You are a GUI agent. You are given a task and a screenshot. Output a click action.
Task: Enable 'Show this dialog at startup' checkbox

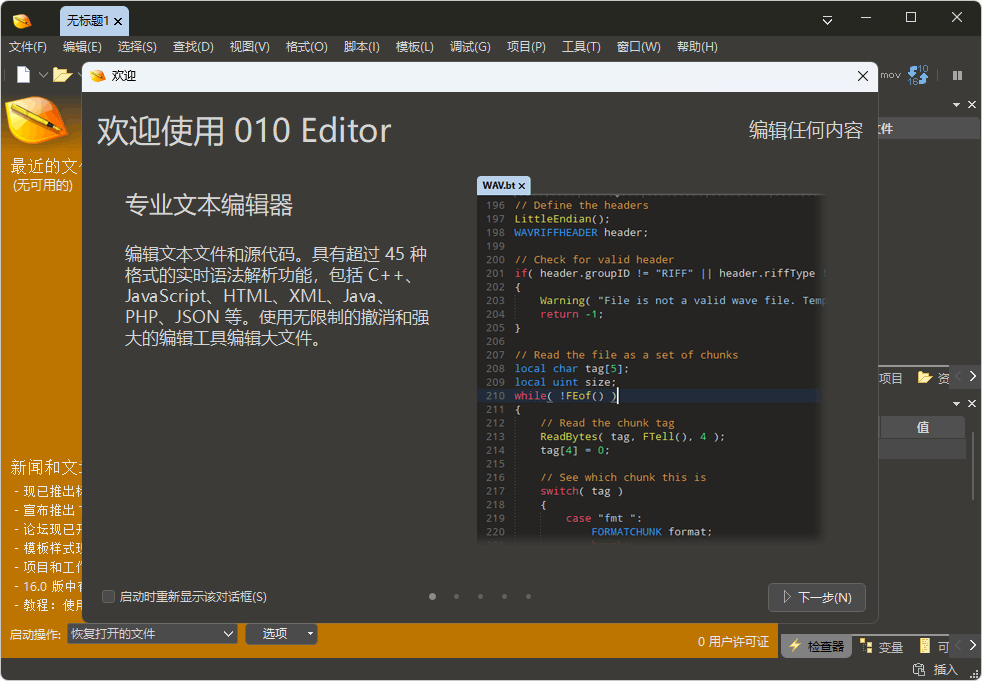click(x=109, y=597)
